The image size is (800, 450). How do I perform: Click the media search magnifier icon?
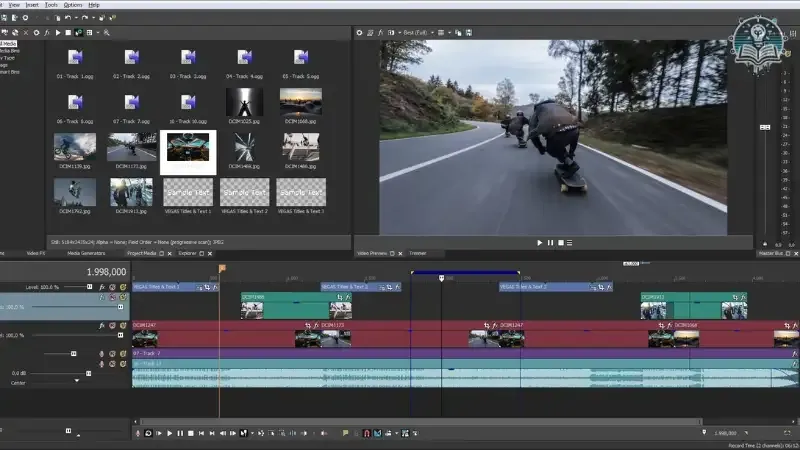tap(107, 33)
